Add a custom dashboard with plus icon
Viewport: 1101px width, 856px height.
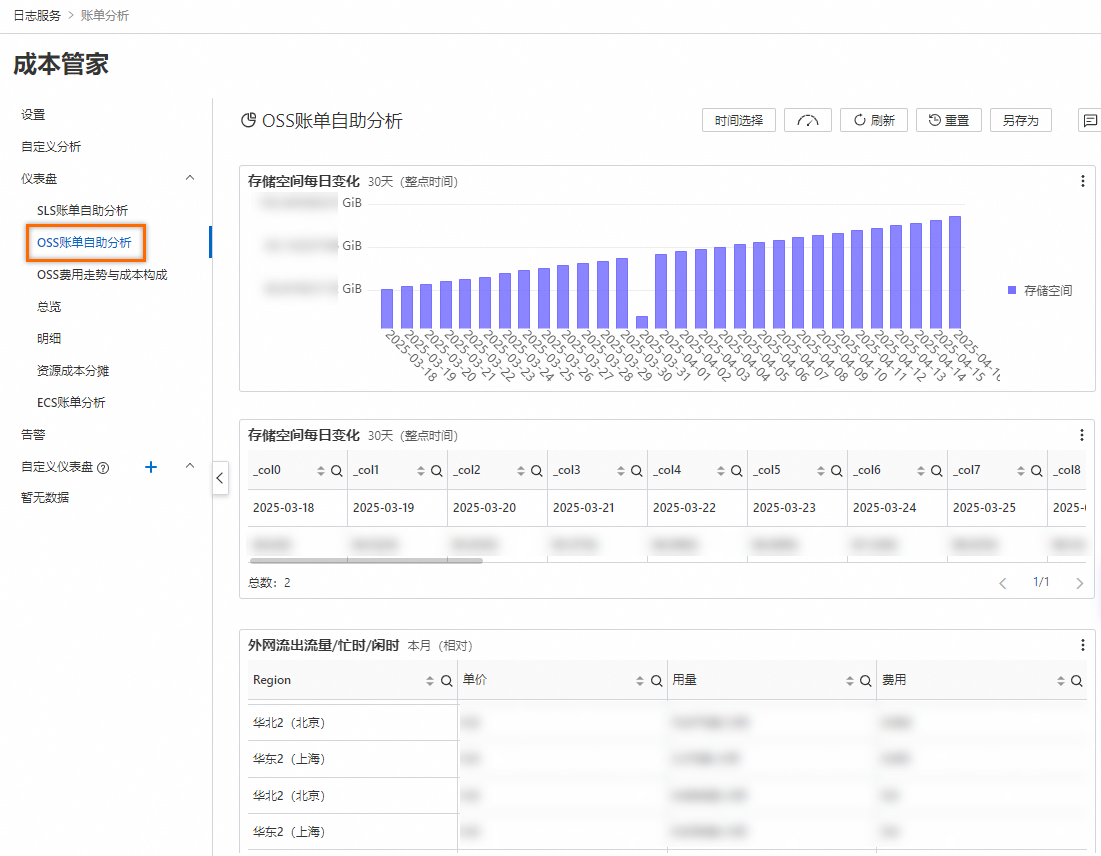(152, 467)
